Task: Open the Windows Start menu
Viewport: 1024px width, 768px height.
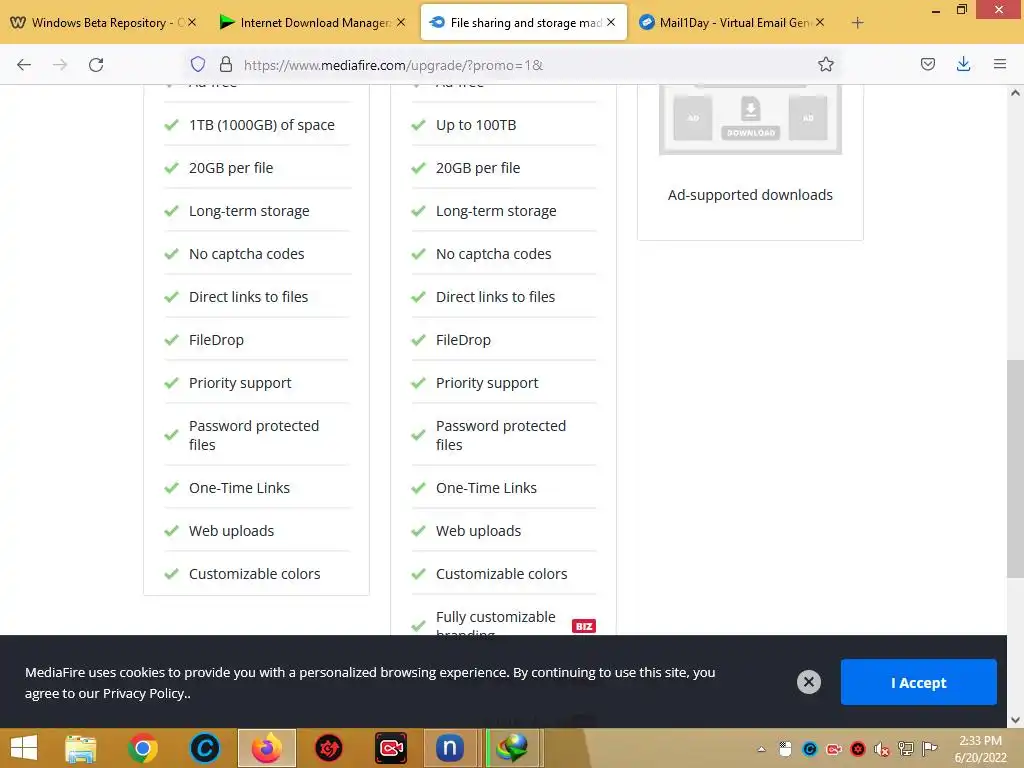Action: click(x=24, y=748)
